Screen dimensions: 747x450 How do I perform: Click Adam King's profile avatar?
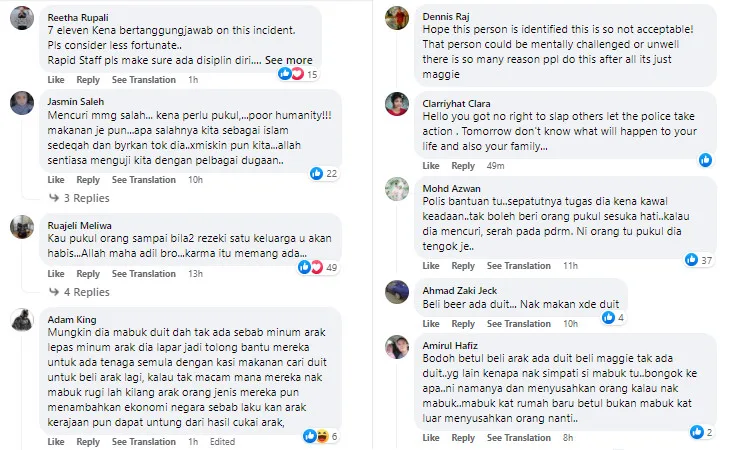[x=22, y=321]
